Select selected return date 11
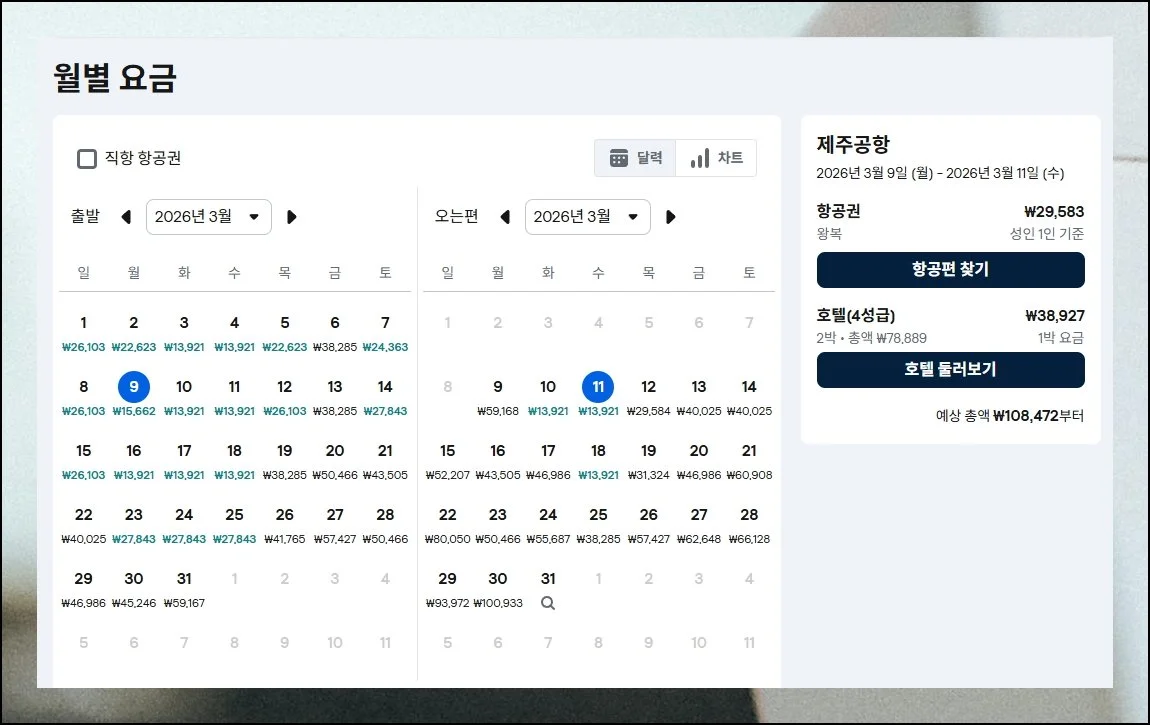The width and height of the screenshot is (1150, 725). 598,387
